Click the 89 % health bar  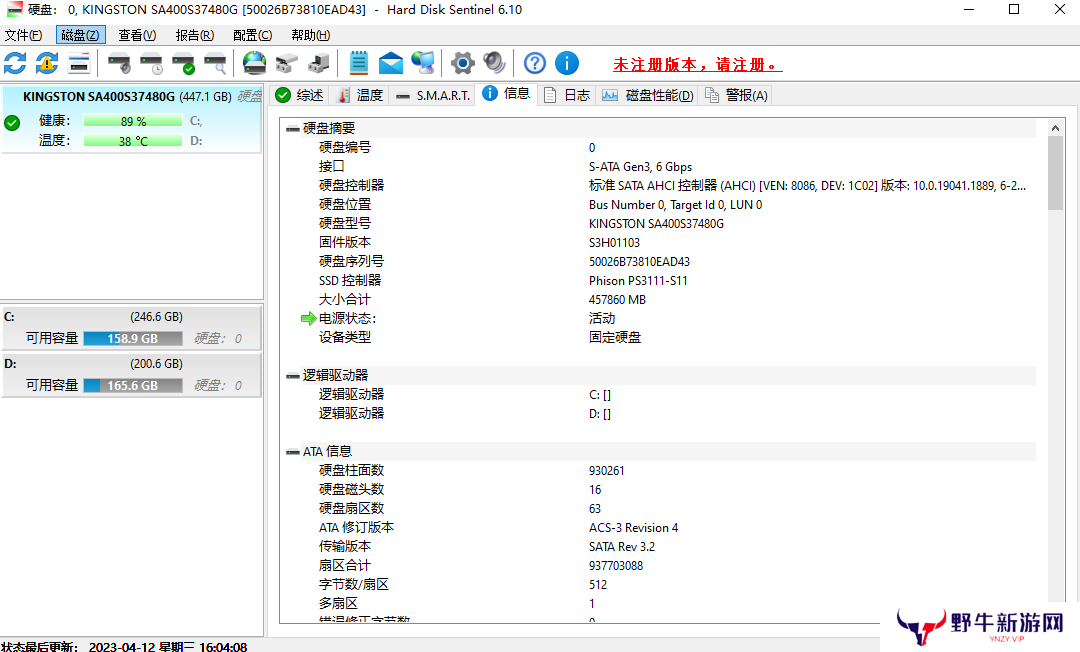tap(133, 121)
